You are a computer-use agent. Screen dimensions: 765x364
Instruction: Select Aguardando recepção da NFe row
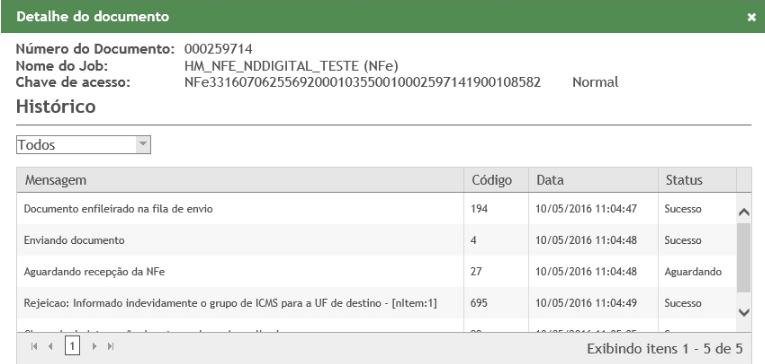[377, 271]
